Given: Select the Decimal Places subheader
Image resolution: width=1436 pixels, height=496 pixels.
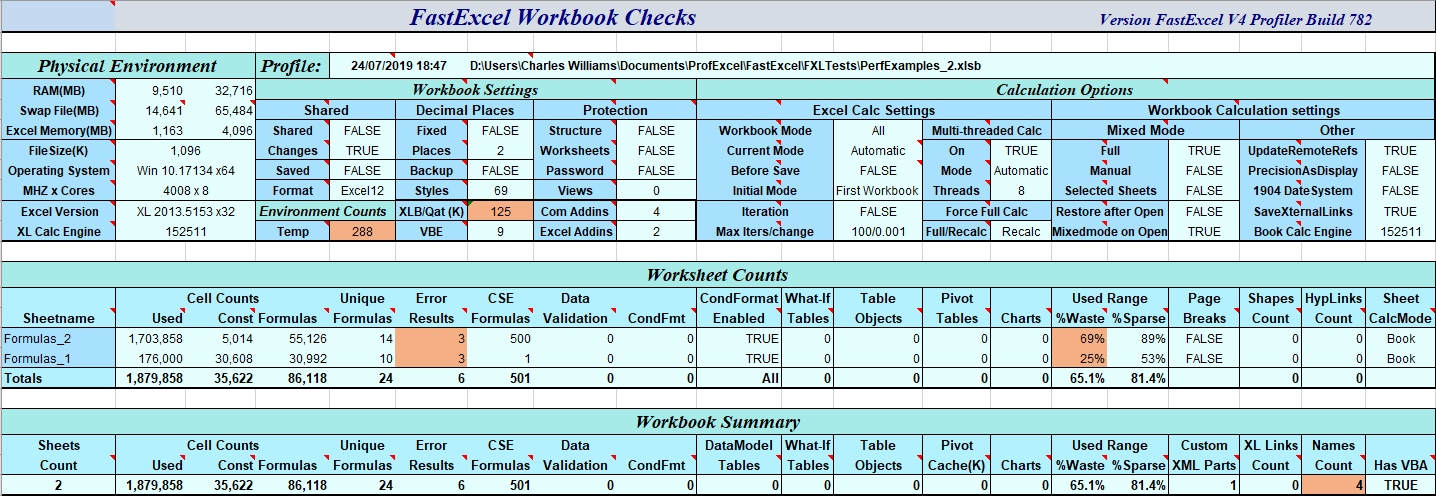Looking at the screenshot, I should (465, 110).
